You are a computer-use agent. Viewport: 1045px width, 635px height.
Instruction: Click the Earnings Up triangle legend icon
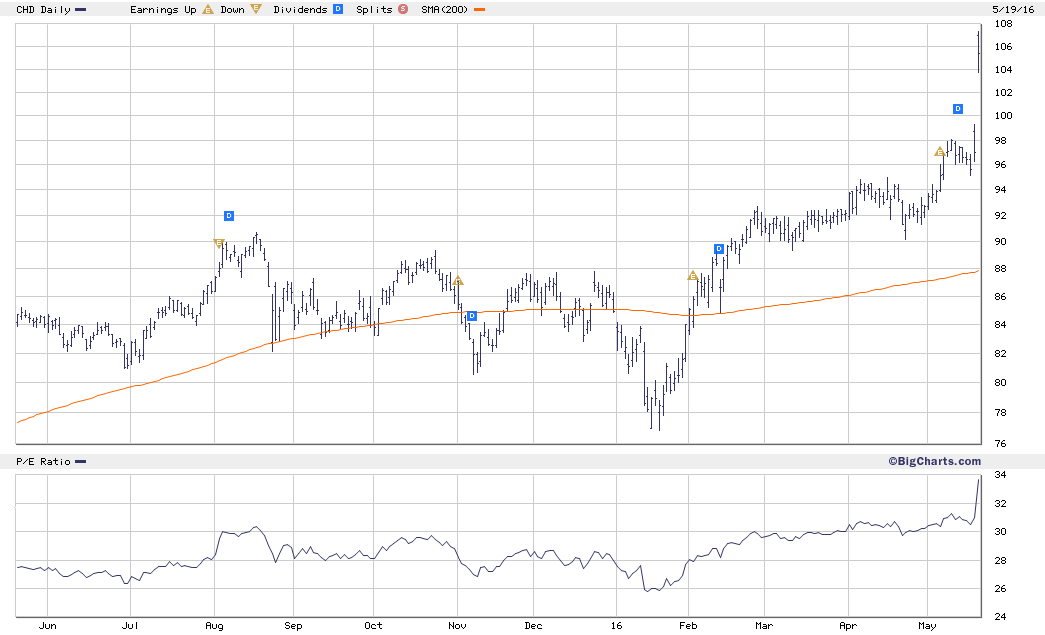(208, 9)
